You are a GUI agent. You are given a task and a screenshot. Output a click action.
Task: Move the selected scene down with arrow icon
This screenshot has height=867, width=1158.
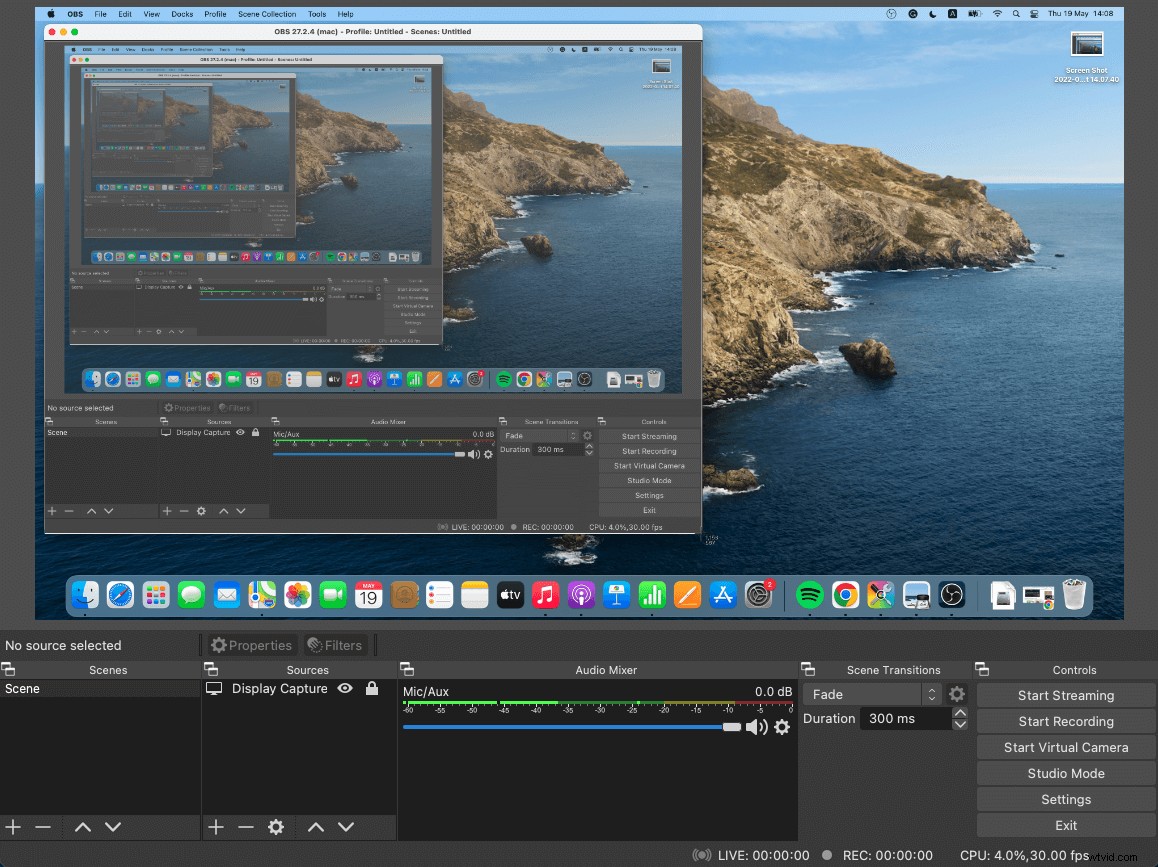(x=111, y=827)
